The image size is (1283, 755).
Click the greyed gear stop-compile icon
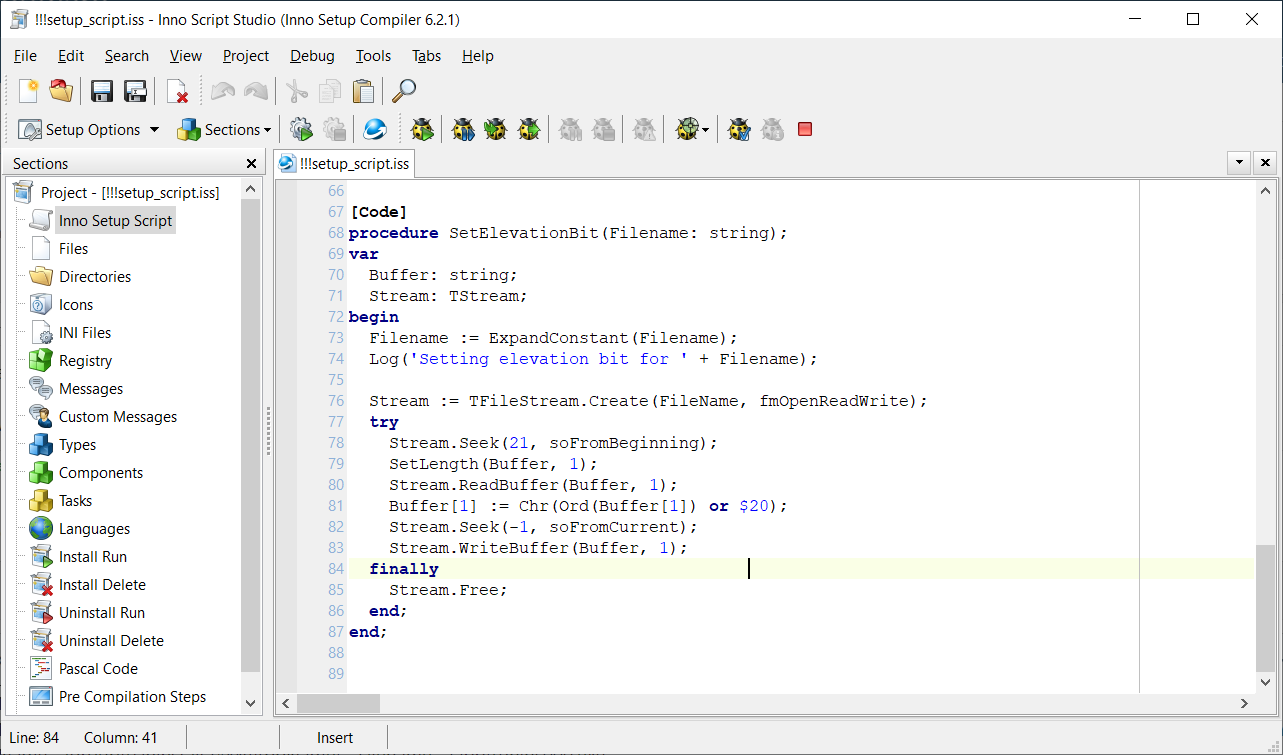pos(335,129)
